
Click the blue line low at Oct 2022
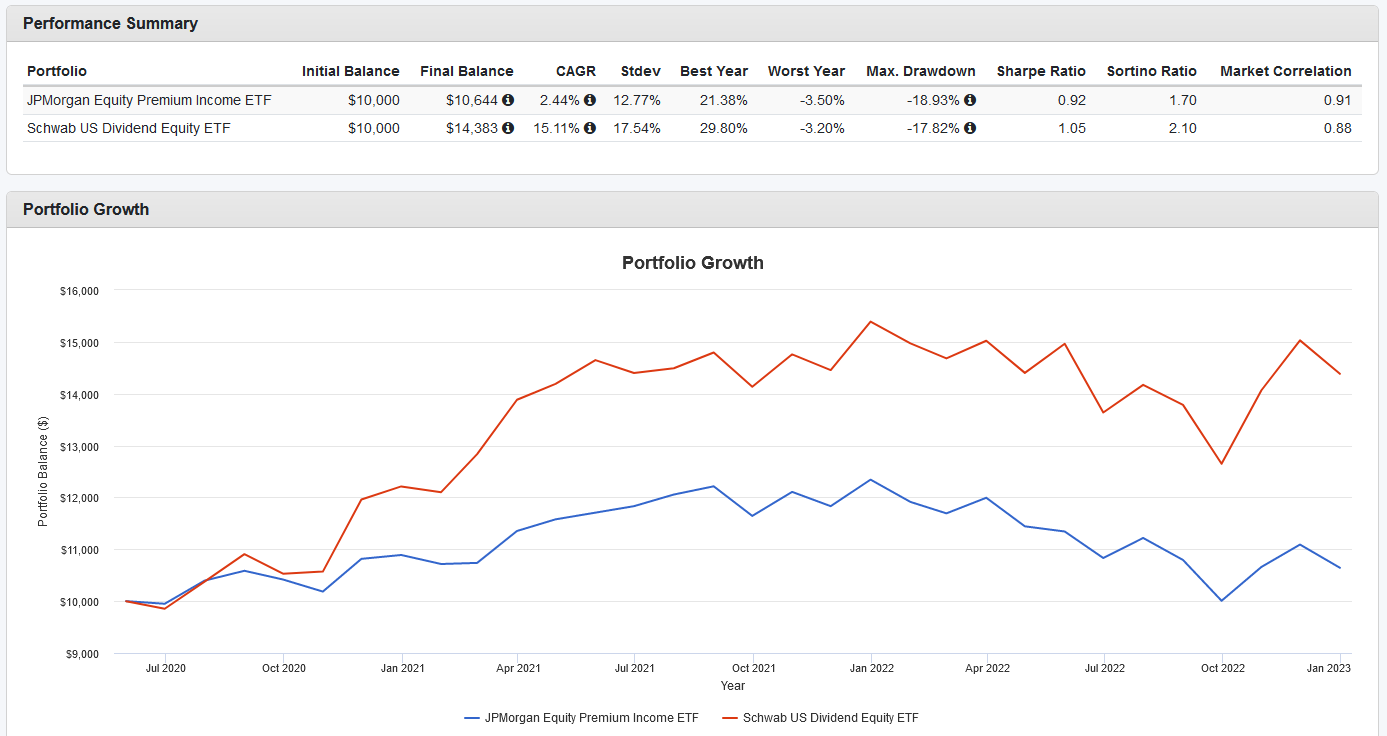(1221, 600)
